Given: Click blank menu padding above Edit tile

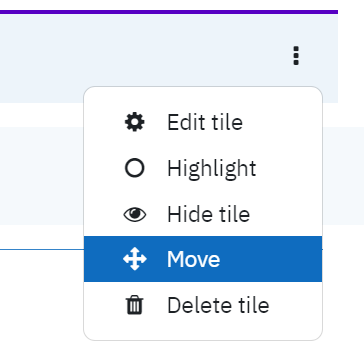Looking at the screenshot, I should point(203,94).
